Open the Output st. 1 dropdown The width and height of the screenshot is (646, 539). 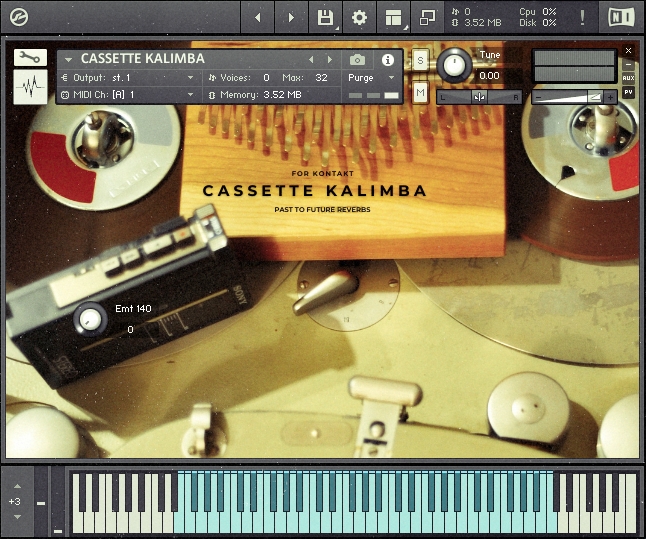128,77
